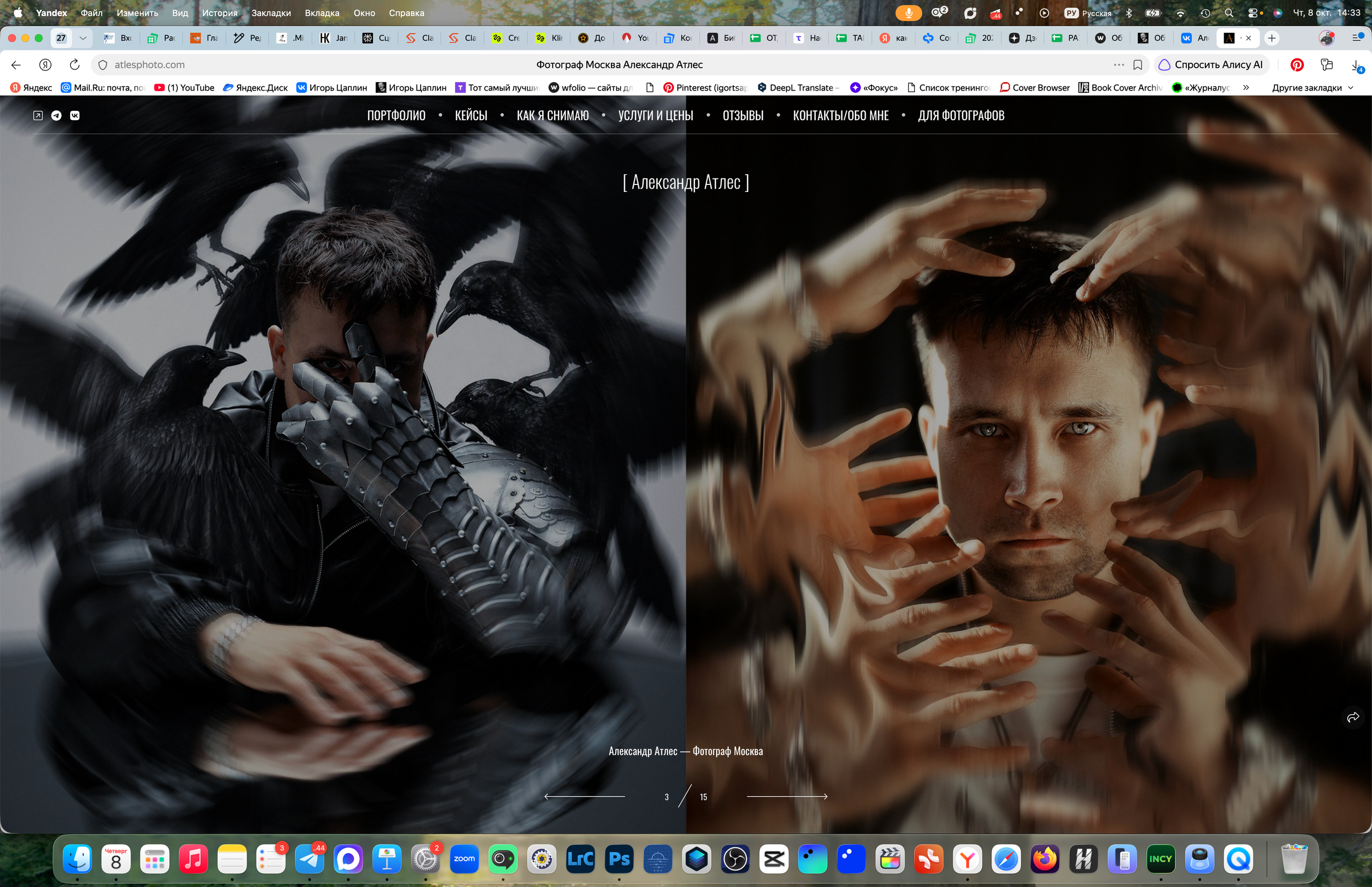Image resolution: width=1372 pixels, height=887 pixels.
Task: Open КАК Я СНИМАЮ navigation item
Action: point(553,115)
